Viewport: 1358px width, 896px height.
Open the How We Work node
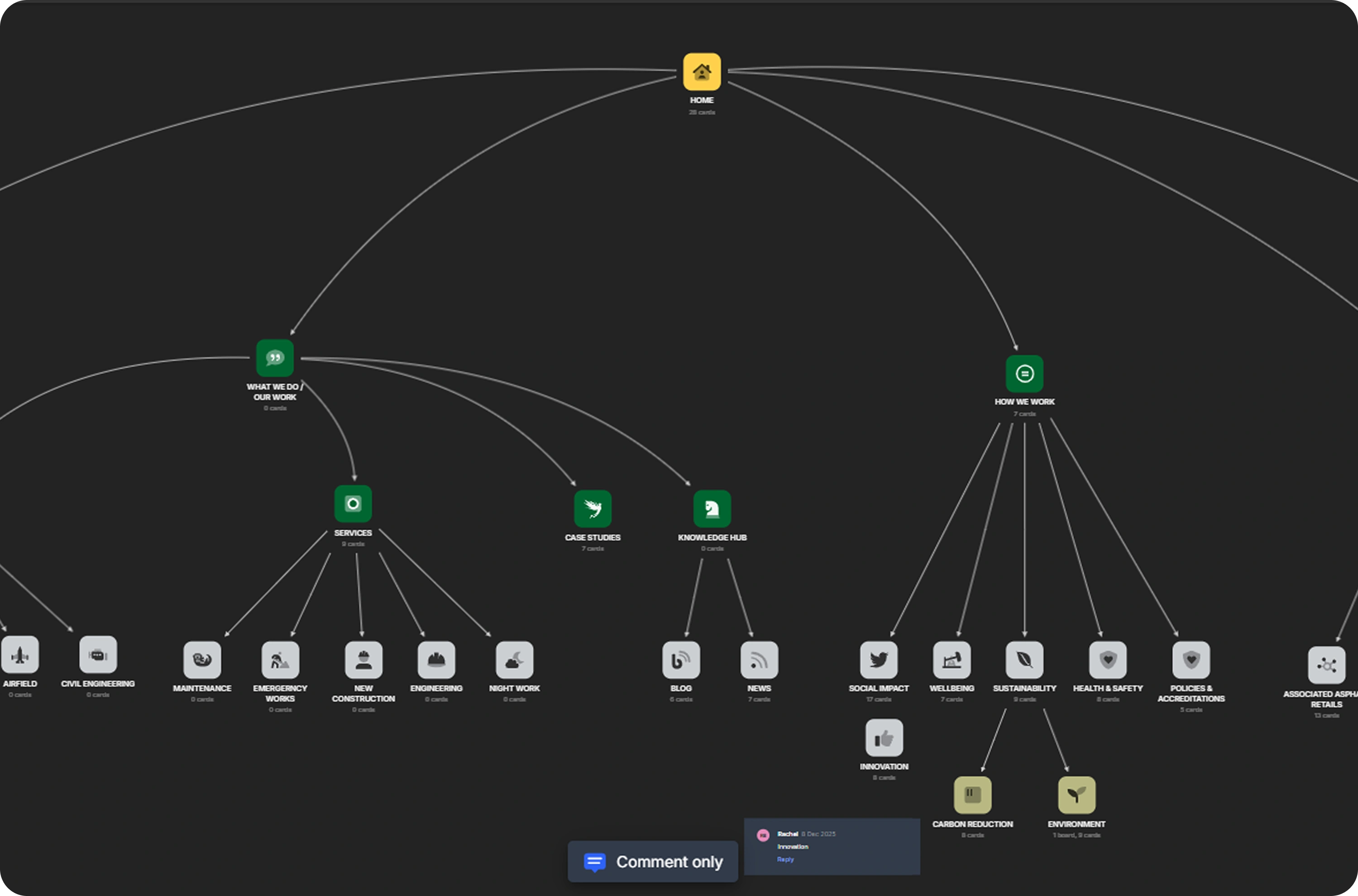pyautogui.click(x=1024, y=374)
